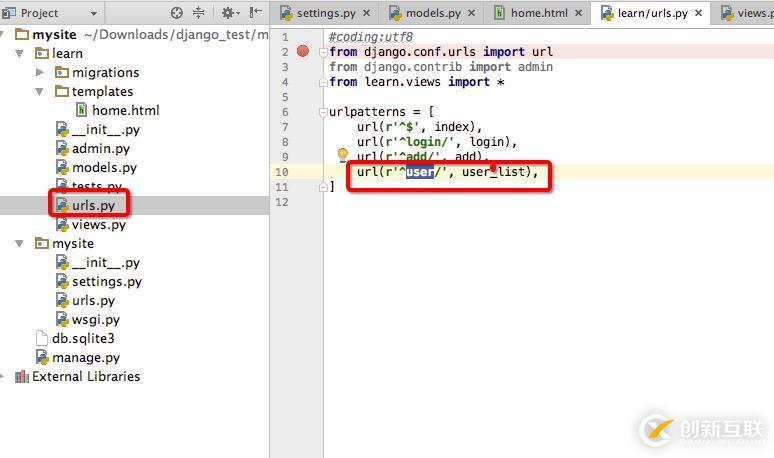Select the migrations folder
The width and height of the screenshot is (774, 458).
(105, 73)
